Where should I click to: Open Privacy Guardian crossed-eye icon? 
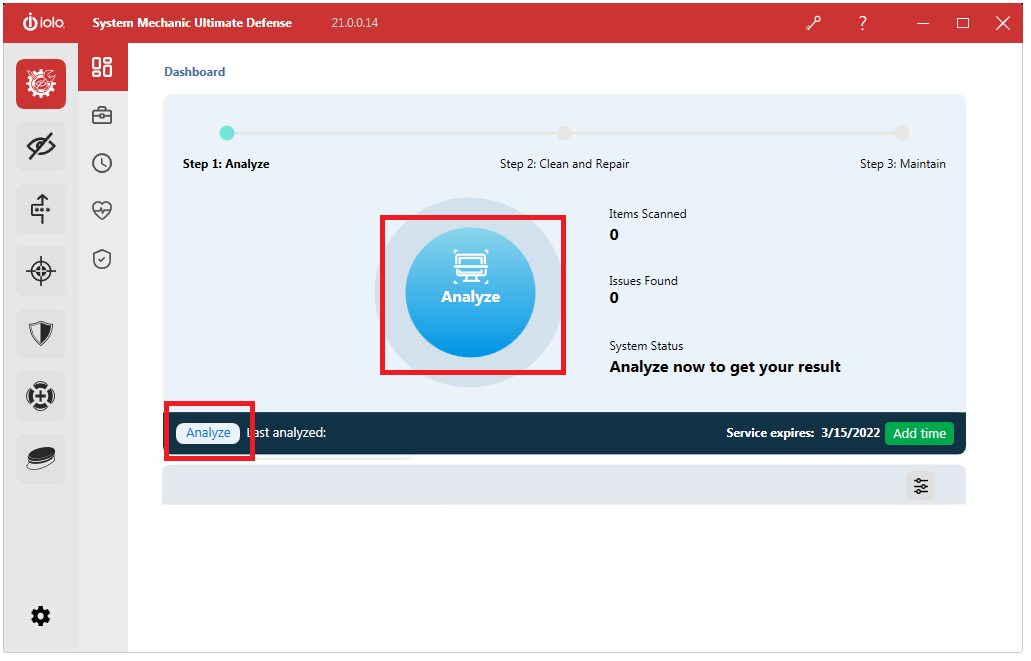[x=41, y=147]
